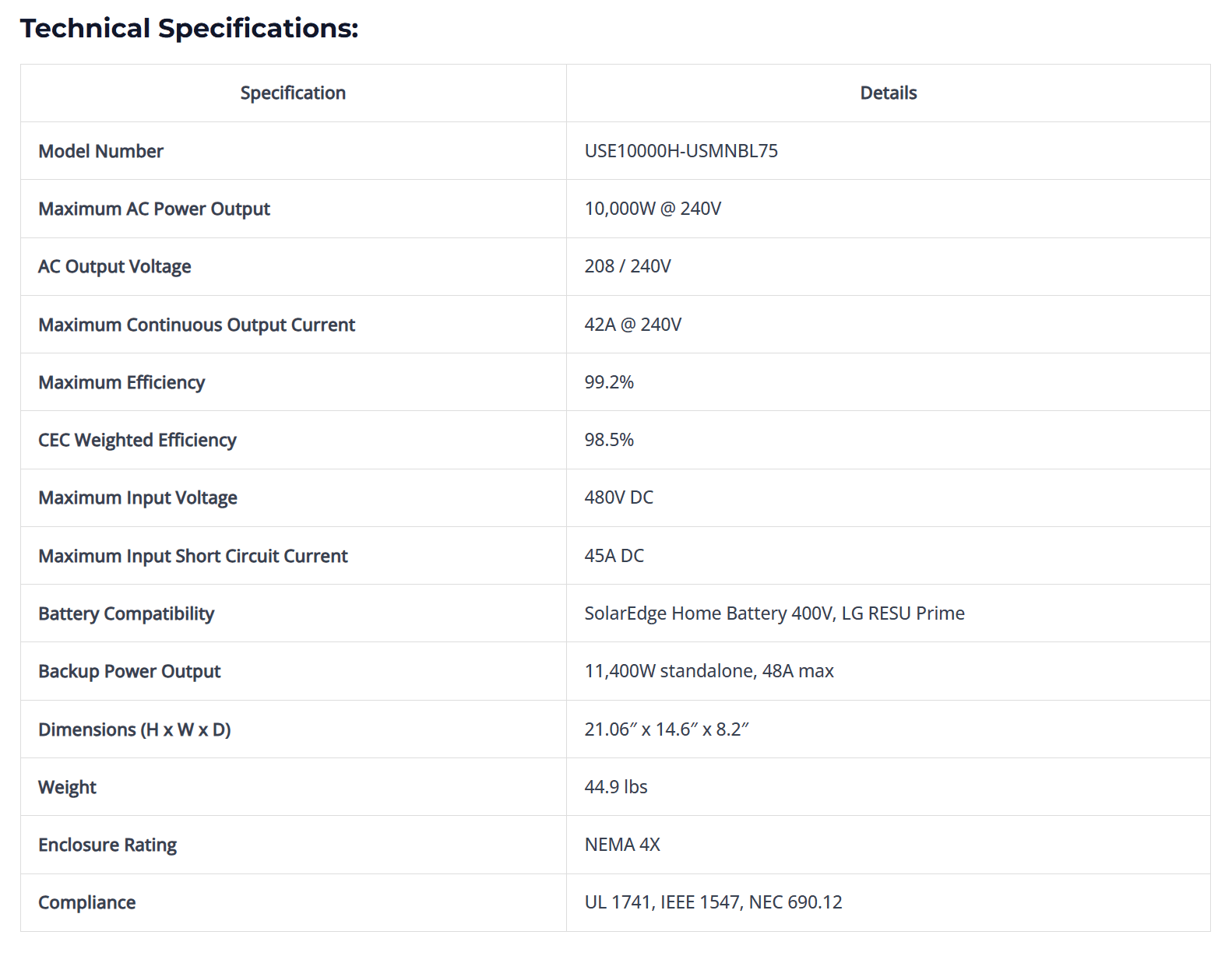Viewport: 1232px width, 956px height.
Task: Click the Battery Compatibility label
Action: click(126, 613)
